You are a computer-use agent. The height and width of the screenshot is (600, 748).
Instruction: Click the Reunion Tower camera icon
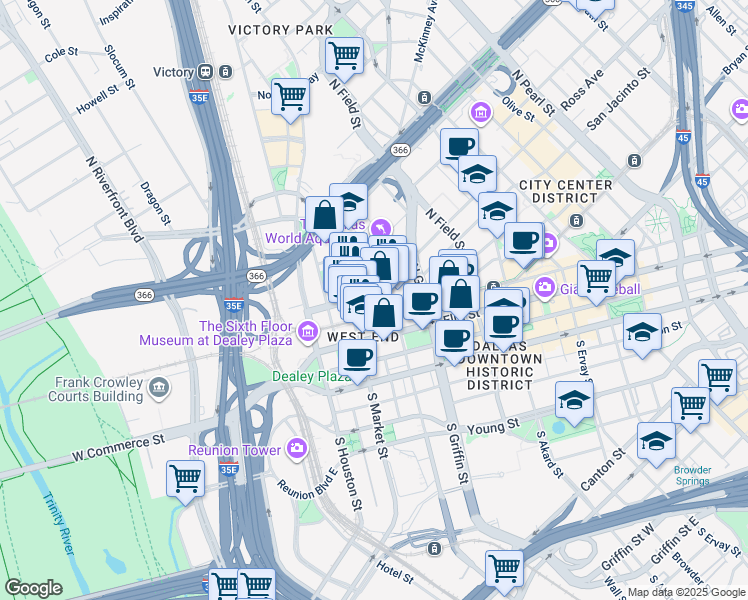296,449
